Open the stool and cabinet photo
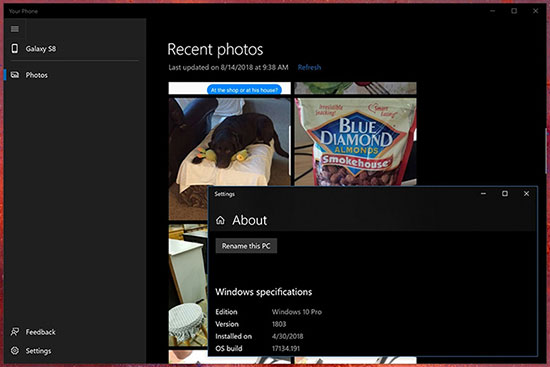This screenshot has height=367, width=550. [x=188, y=285]
